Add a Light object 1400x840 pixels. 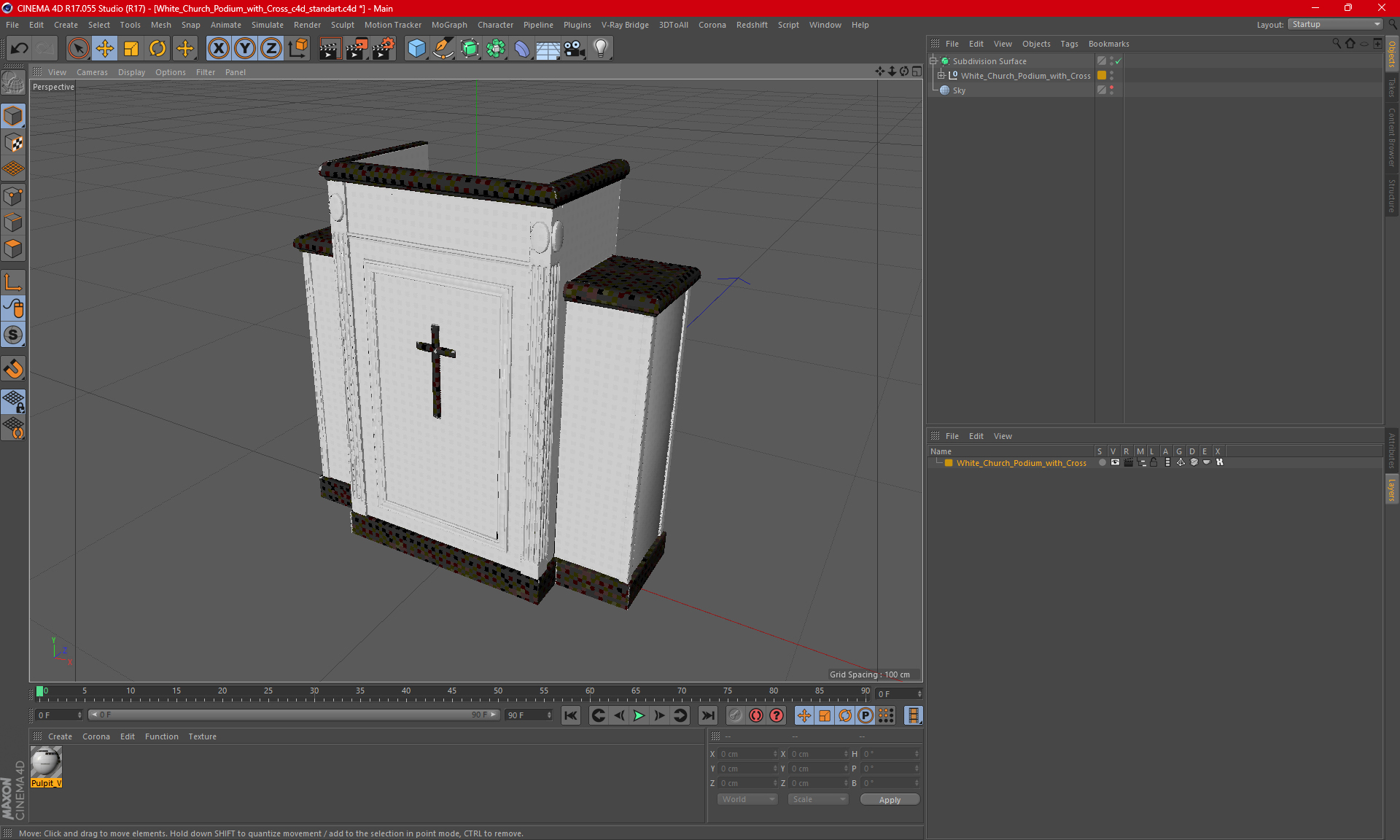tap(600, 49)
